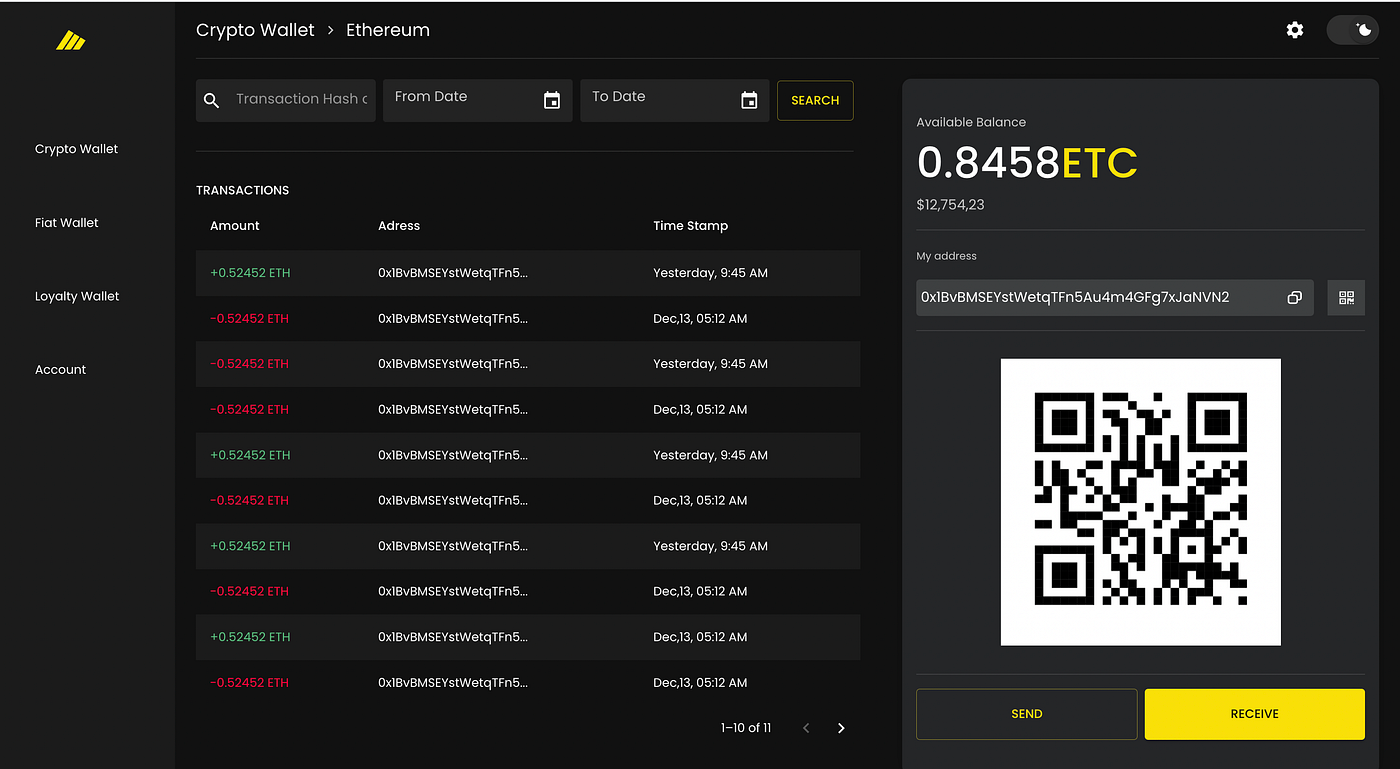Viewport: 1400px width, 769px height.
Task: Click the 0.8458 ETC balance value
Action: pyautogui.click(x=1027, y=162)
